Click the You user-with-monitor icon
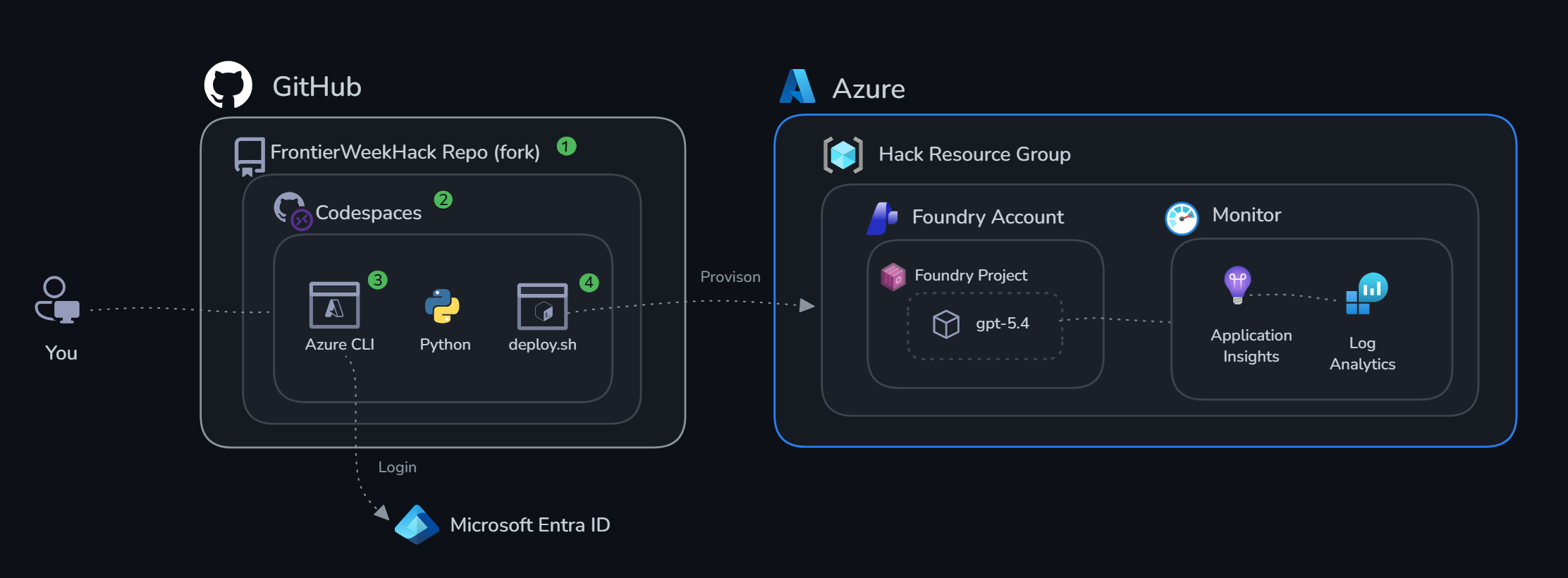 point(58,300)
